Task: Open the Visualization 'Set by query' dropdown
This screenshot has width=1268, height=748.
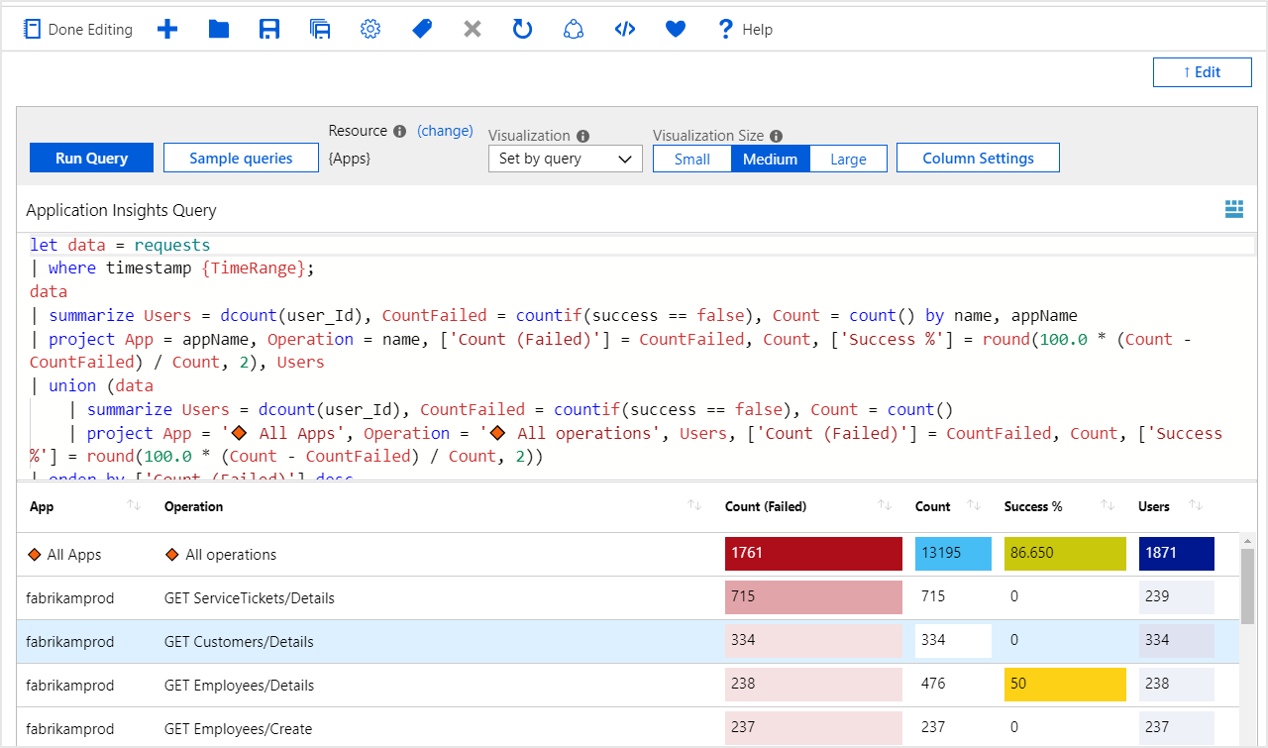Action: [565, 159]
